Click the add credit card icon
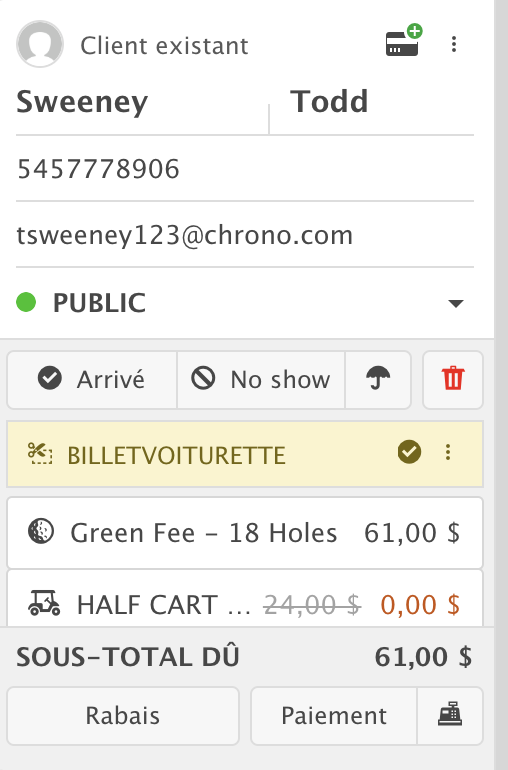Screen dimensions: 508x770 tap(403, 41)
